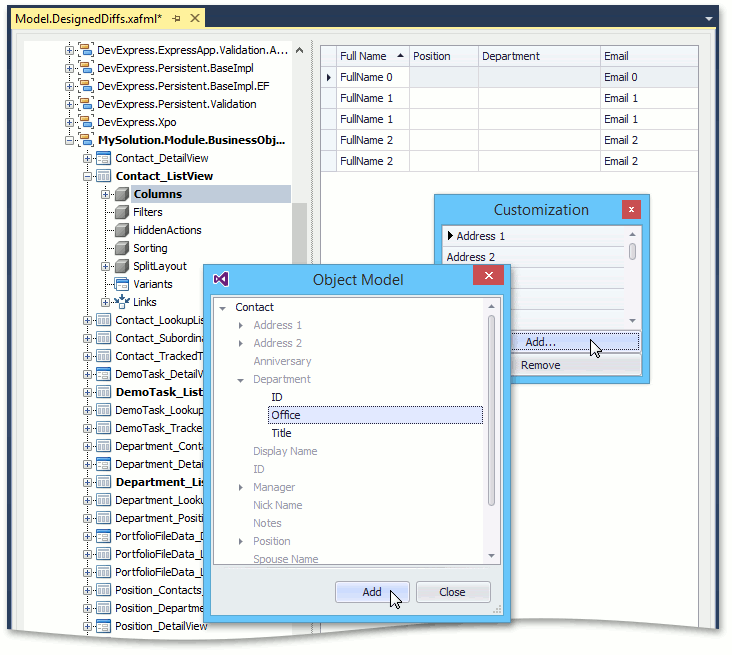Expand Address 1 in Object Model
The width and height of the screenshot is (732, 655).
point(240,325)
